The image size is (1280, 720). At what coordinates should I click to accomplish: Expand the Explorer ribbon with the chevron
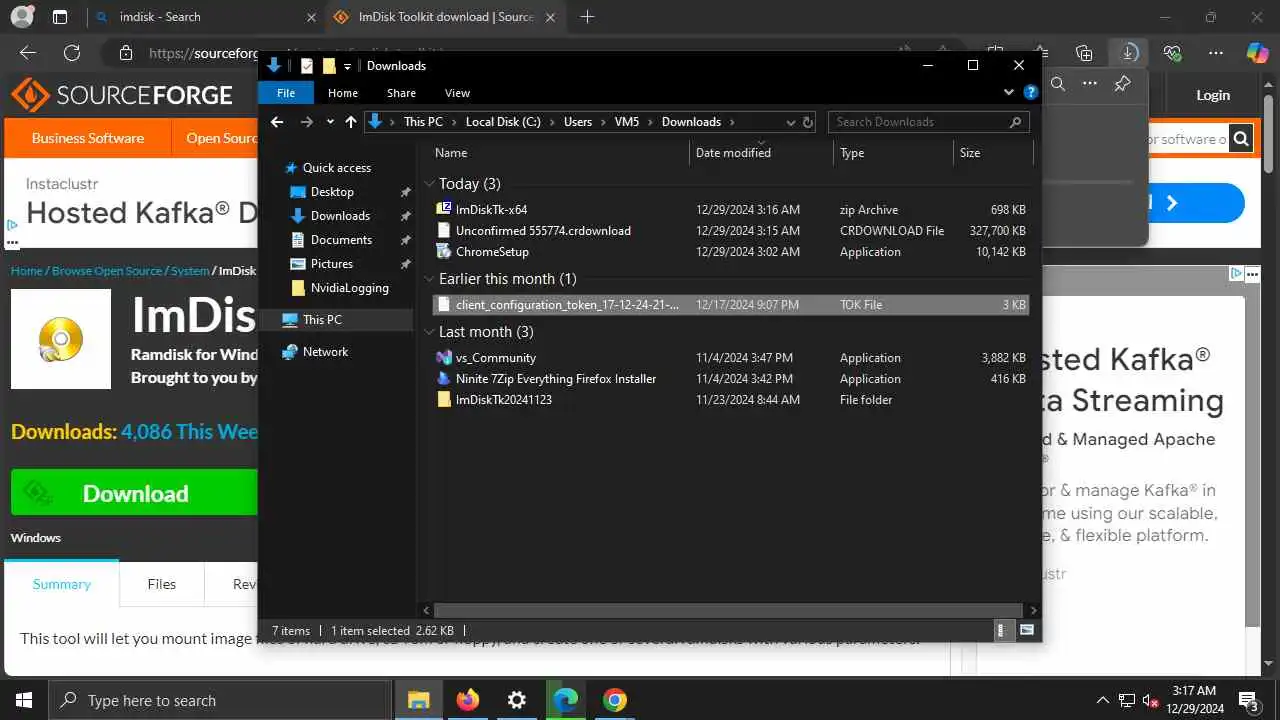point(1008,92)
